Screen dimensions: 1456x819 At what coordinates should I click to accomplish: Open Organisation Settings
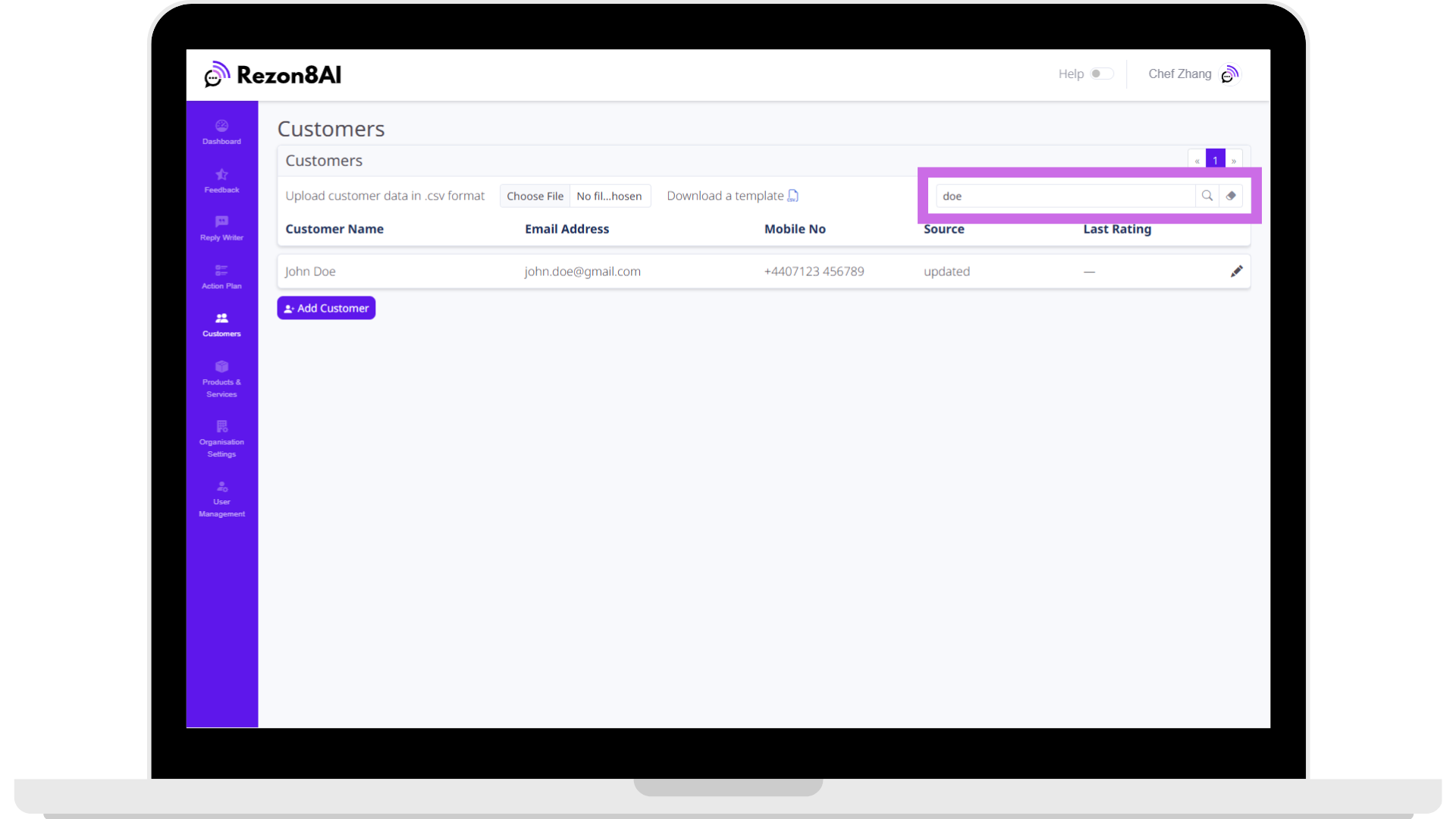tap(221, 438)
